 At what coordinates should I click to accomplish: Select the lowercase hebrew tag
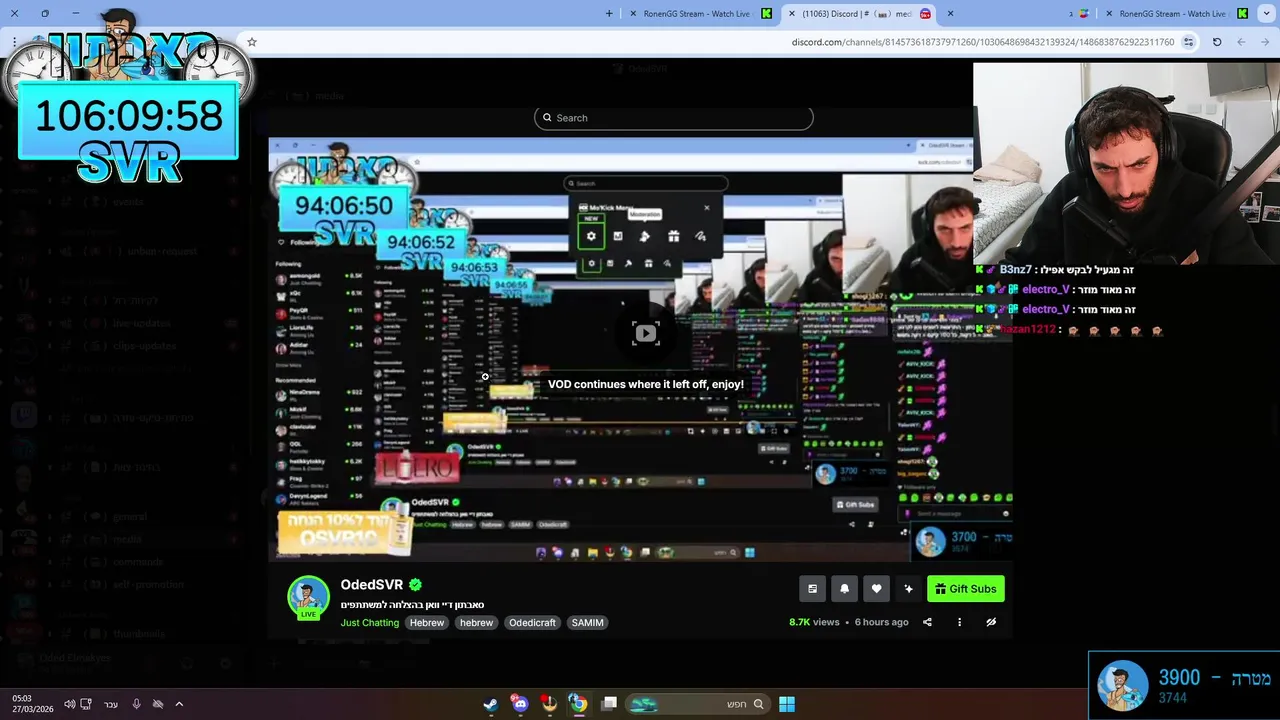(476, 623)
